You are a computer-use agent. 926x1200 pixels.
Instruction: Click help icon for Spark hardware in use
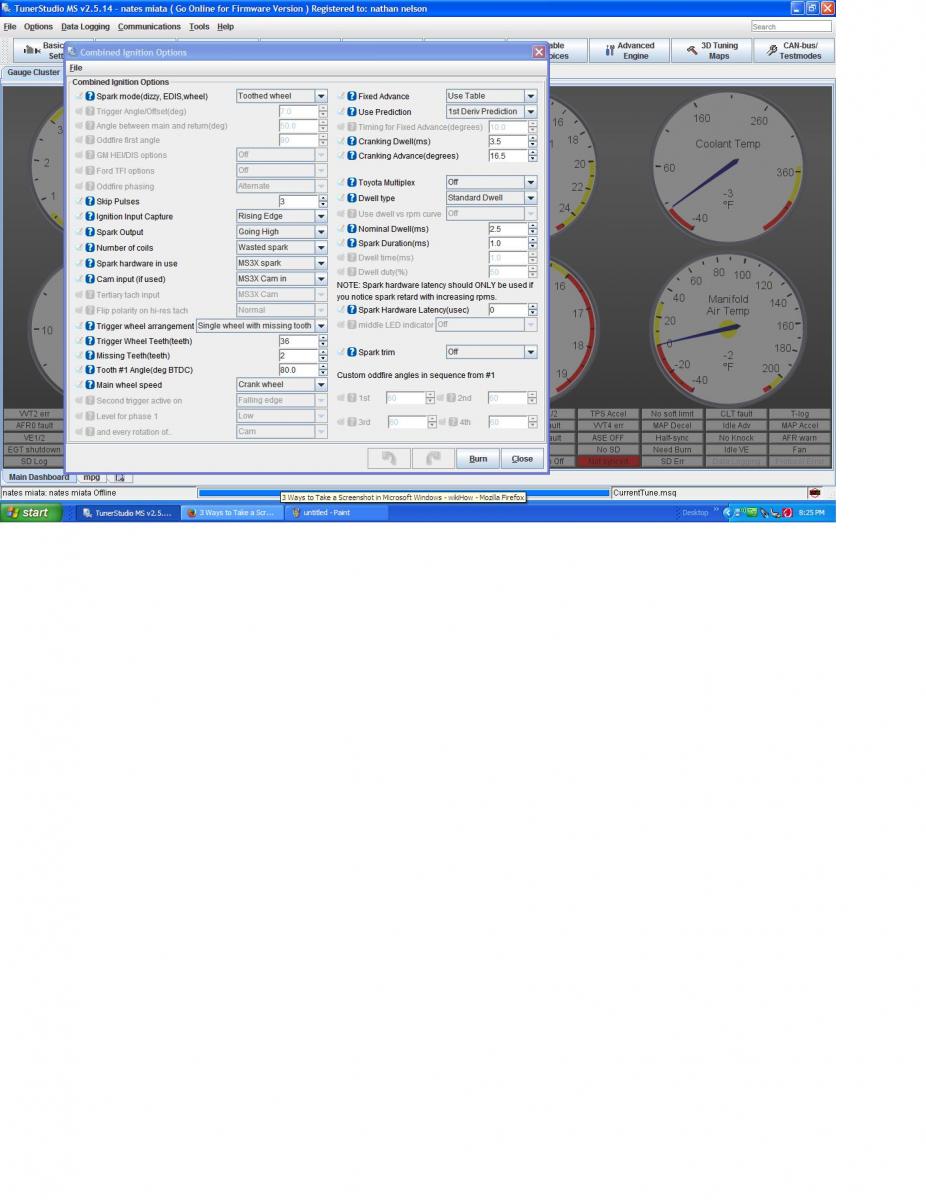tap(90, 263)
